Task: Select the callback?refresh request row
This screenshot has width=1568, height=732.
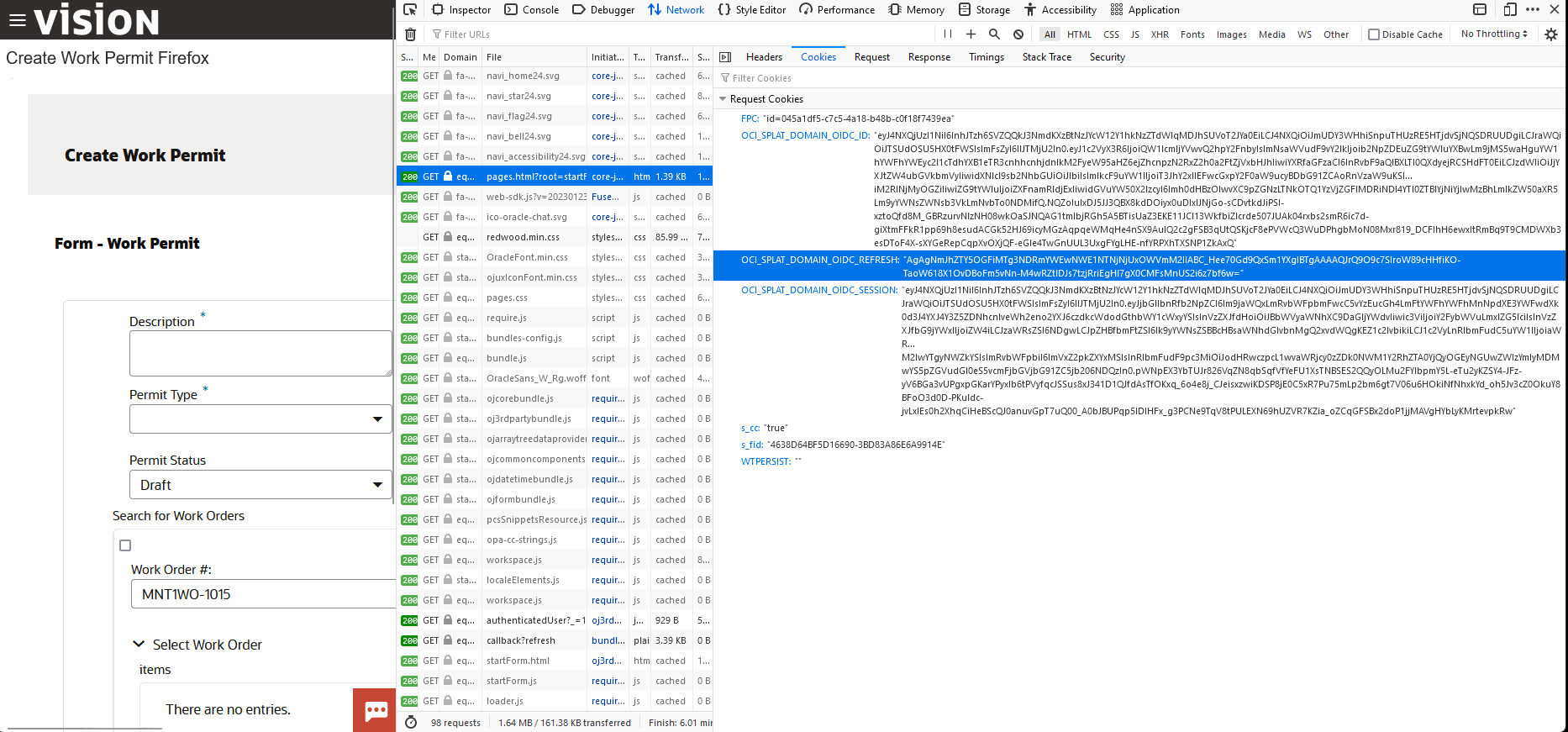Action: pos(555,640)
